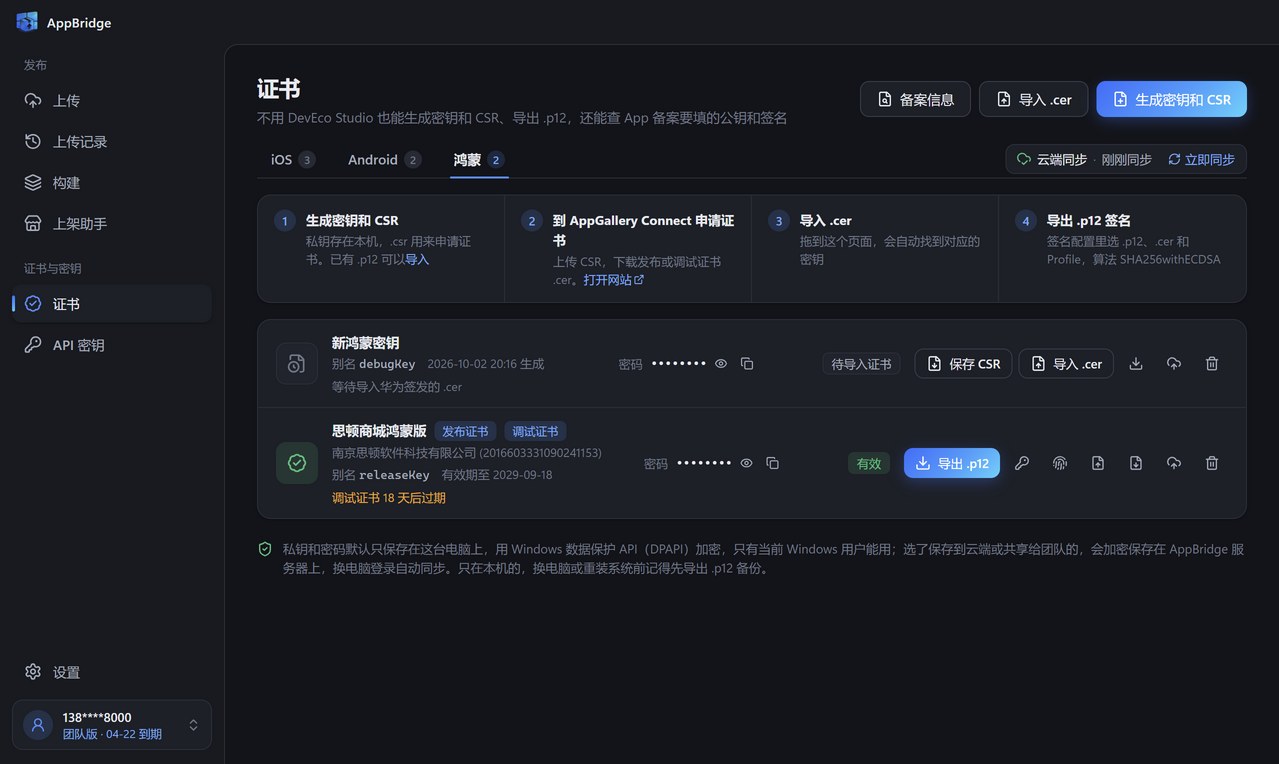
Task: Switch to the iOS tab
Action: [292, 160]
